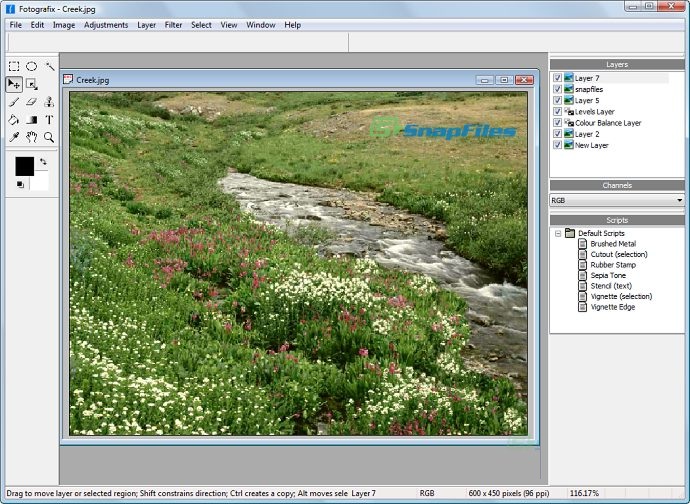The height and width of the screenshot is (504, 690).
Task: Select Layer 2 in Layers panel
Action: (x=587, y=134)
